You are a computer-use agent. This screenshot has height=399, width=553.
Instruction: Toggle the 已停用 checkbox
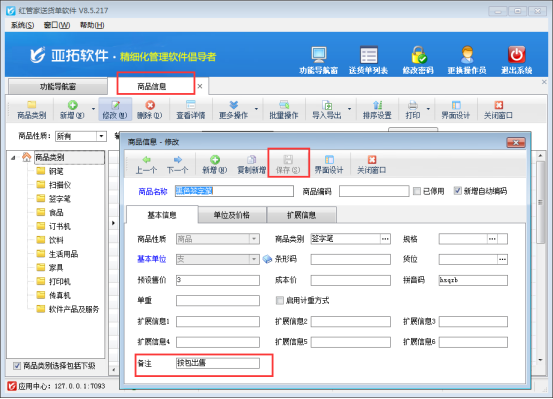pos(417,191)
